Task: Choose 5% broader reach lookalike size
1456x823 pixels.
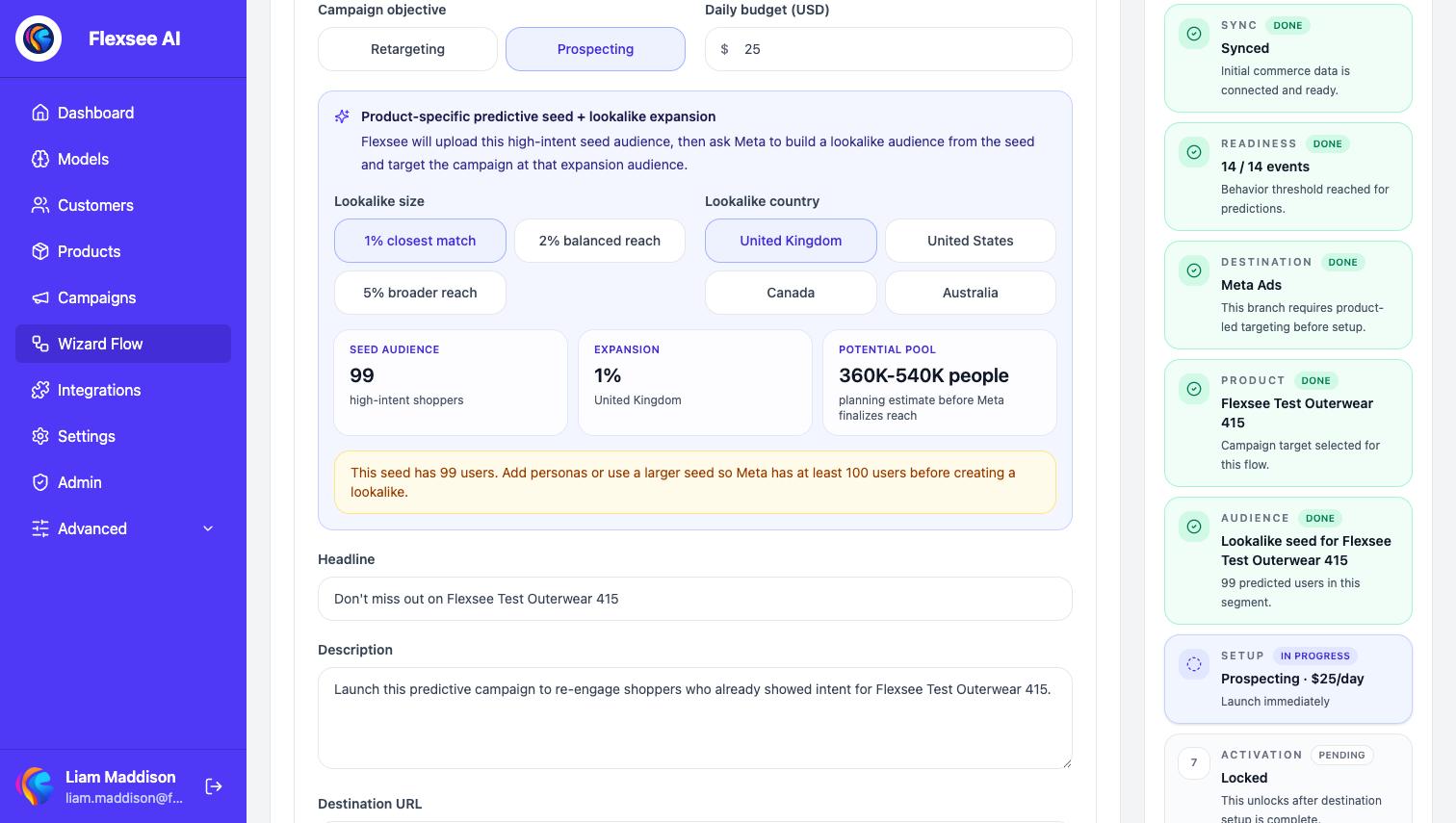Action: [420, 293]
